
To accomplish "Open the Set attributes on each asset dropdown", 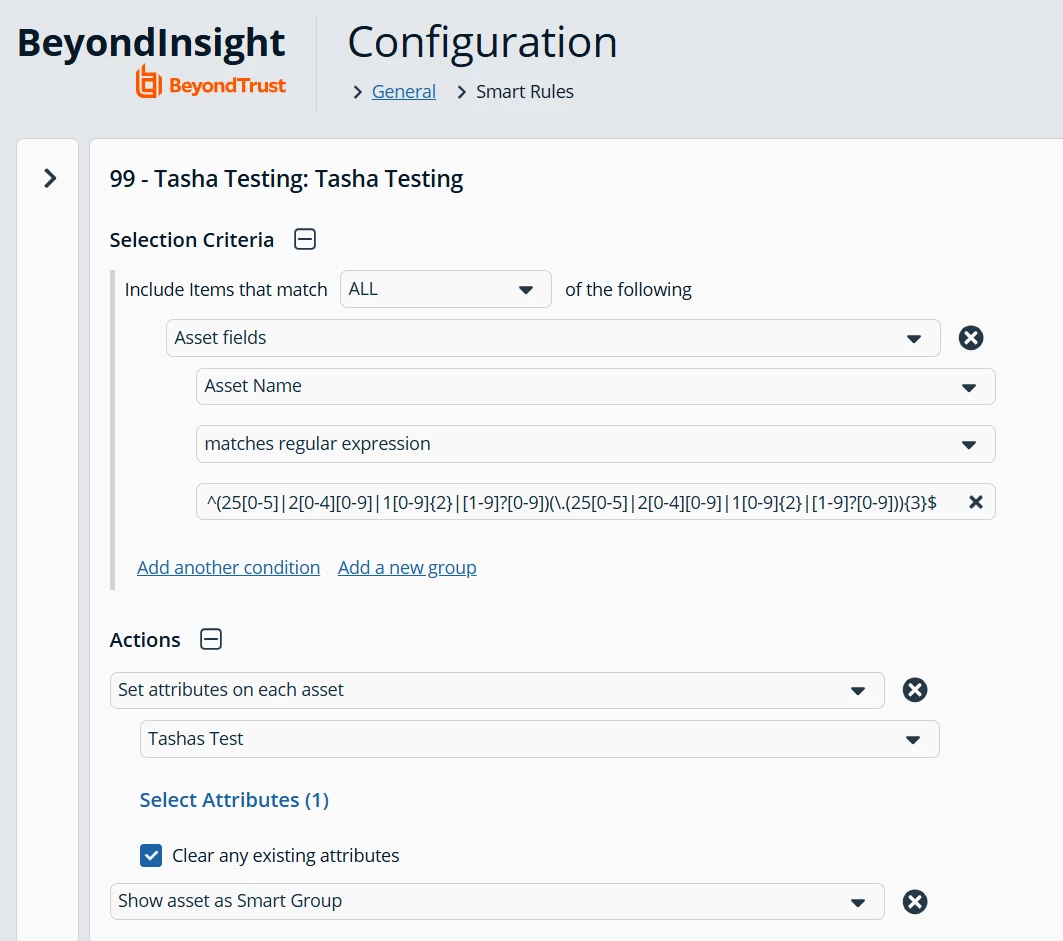I will point(497,690).
